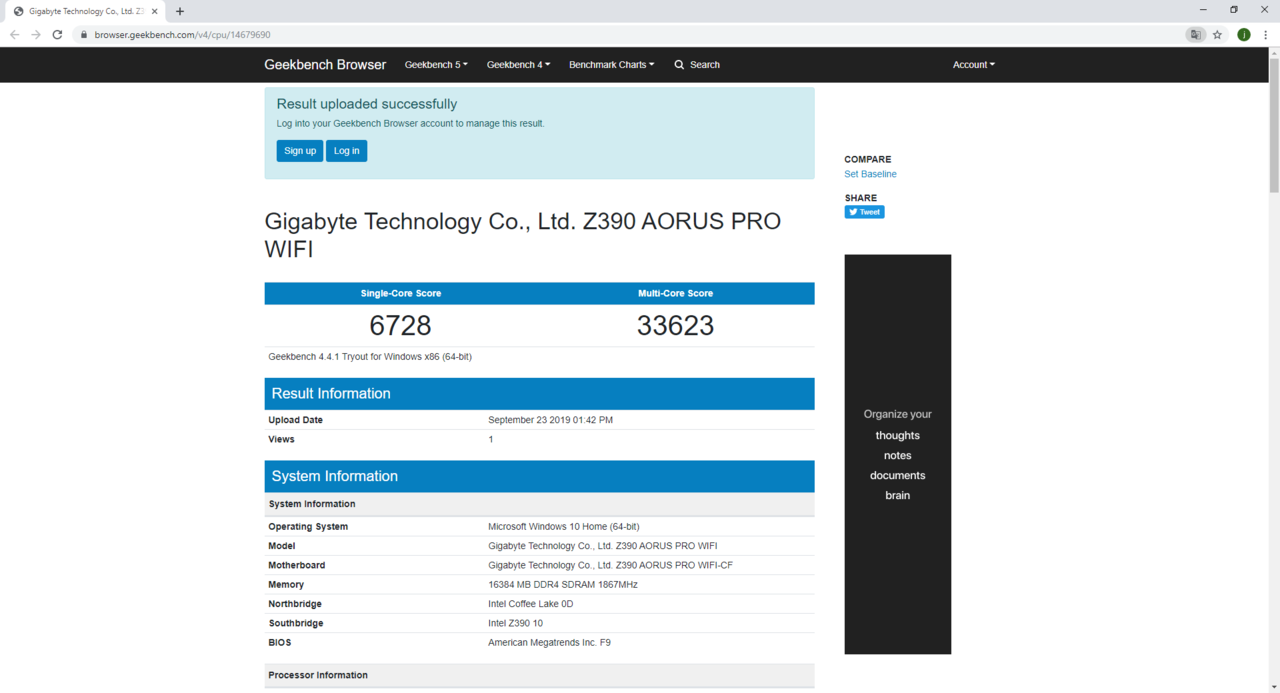1280x693 pixels.
Task: Click the black sidebar advertisement
Action: (898, 454)
